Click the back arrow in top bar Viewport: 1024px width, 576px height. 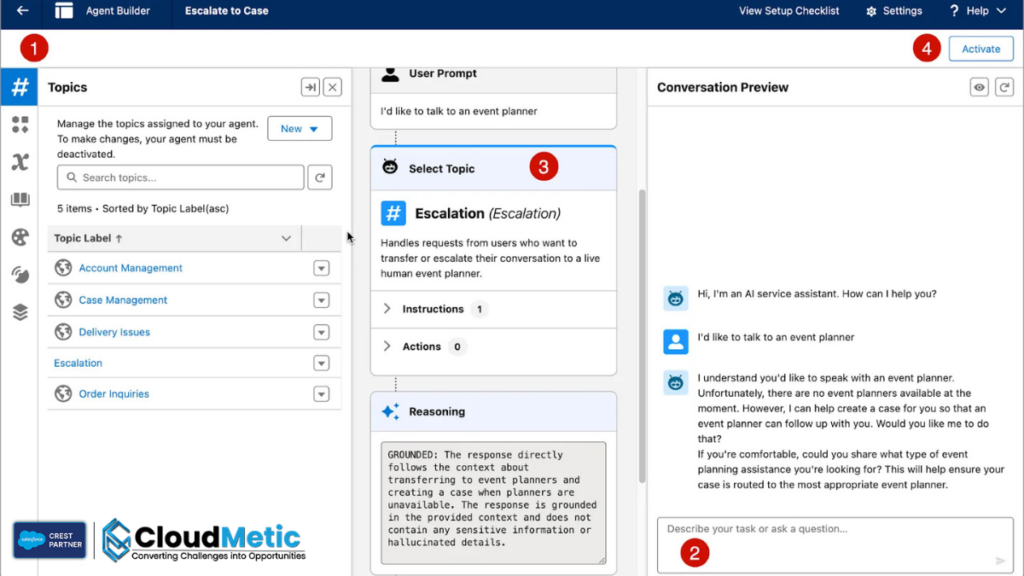click(22, 11)
